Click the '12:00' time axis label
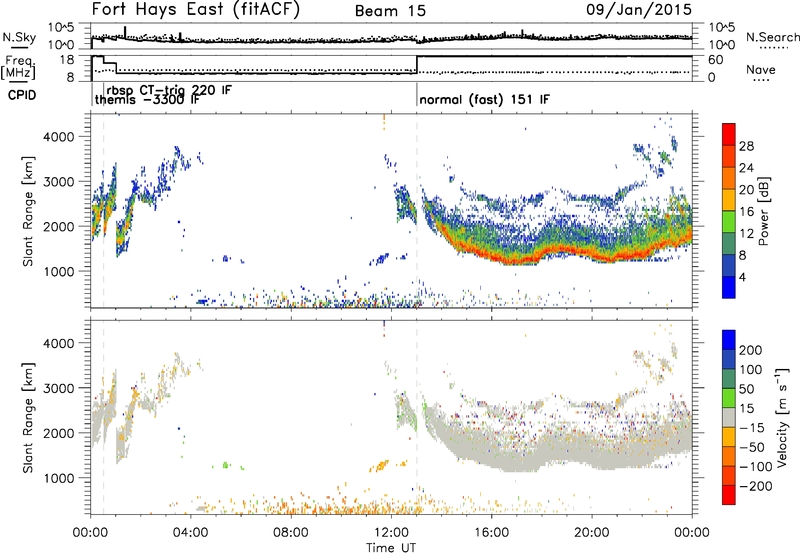Image resolution: width=800 pixels, height=554 pixels. (x=391, y=533)
